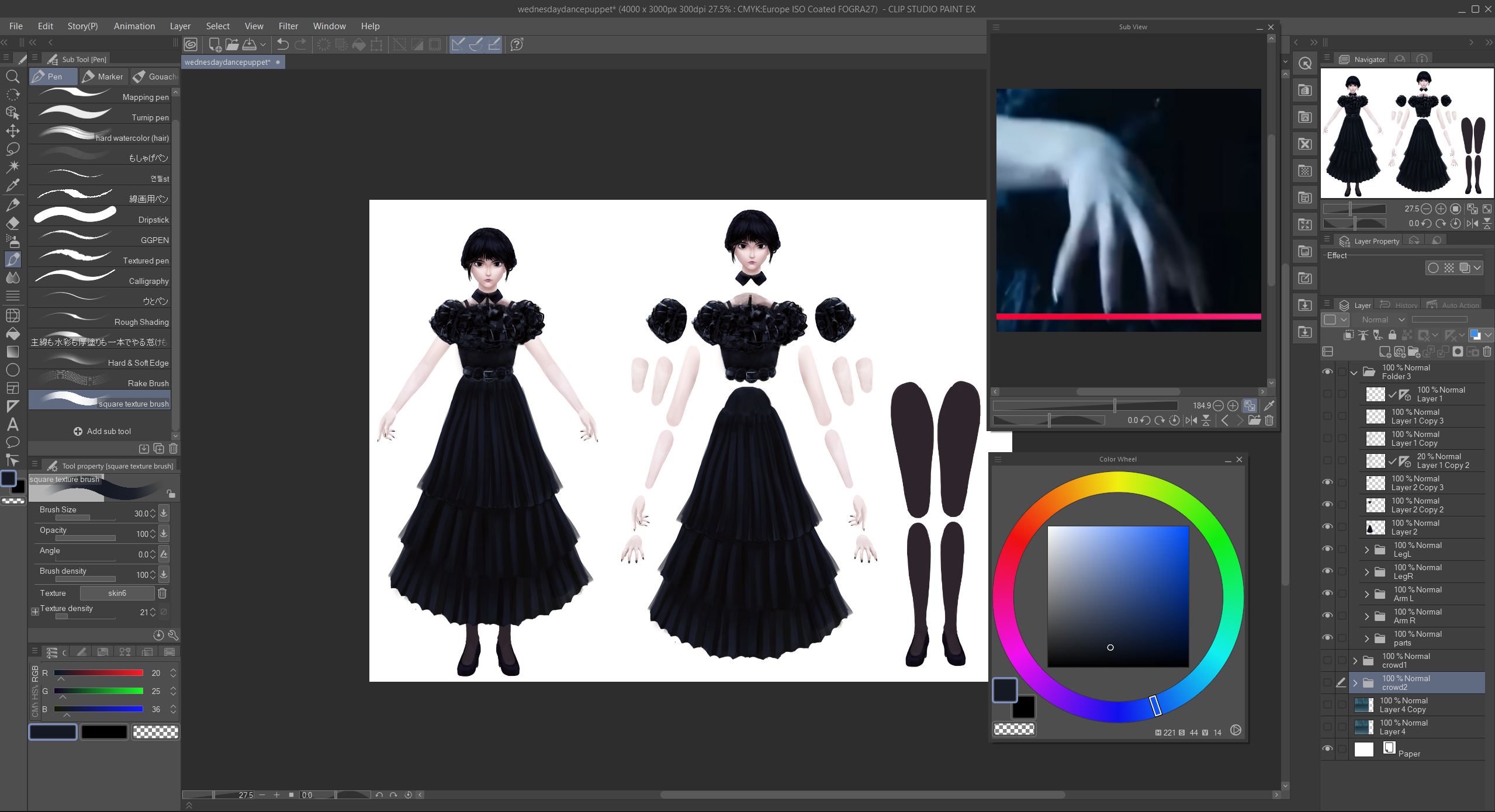Click the Save document icon
The image size is (1495, 812).
point(250,44)
